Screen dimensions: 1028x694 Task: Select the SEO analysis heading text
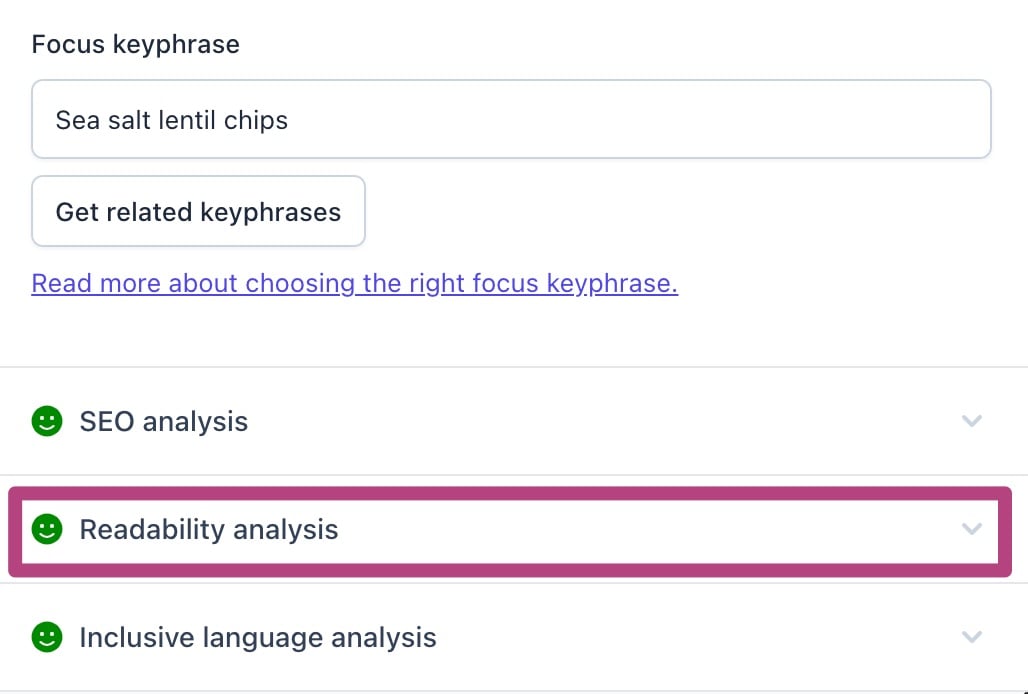coord(164,421)
